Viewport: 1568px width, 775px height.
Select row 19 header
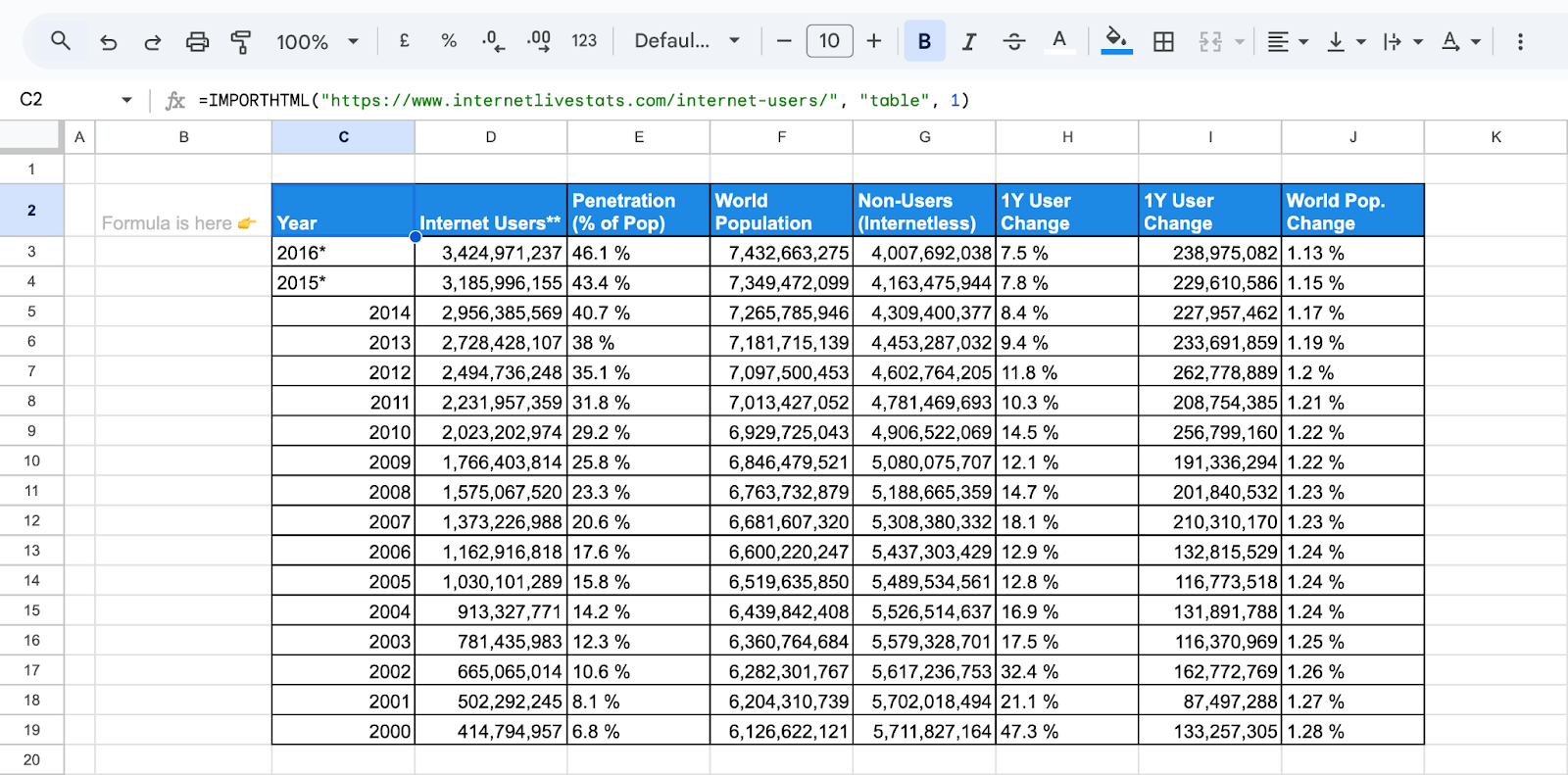[x=31, y=730]
